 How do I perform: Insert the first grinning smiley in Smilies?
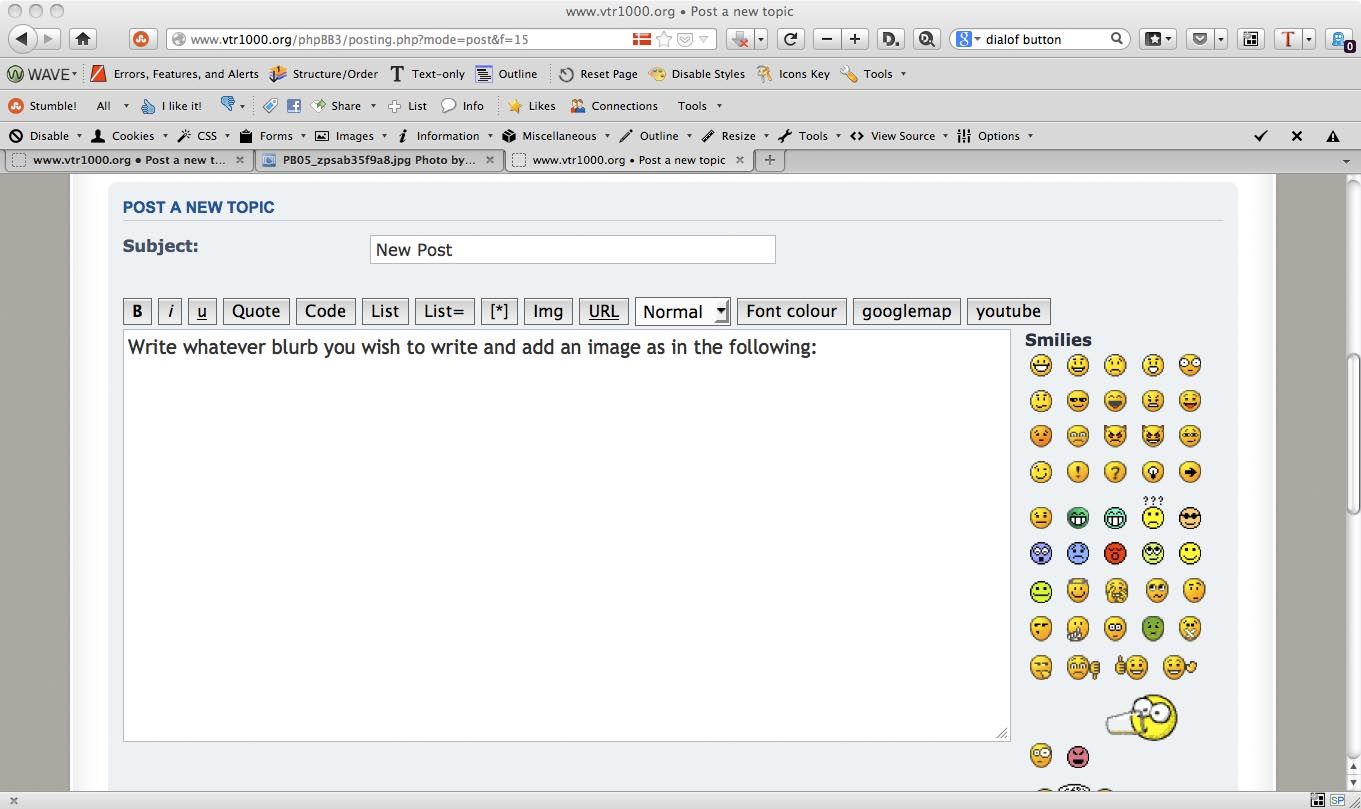tap(1041, 365)
